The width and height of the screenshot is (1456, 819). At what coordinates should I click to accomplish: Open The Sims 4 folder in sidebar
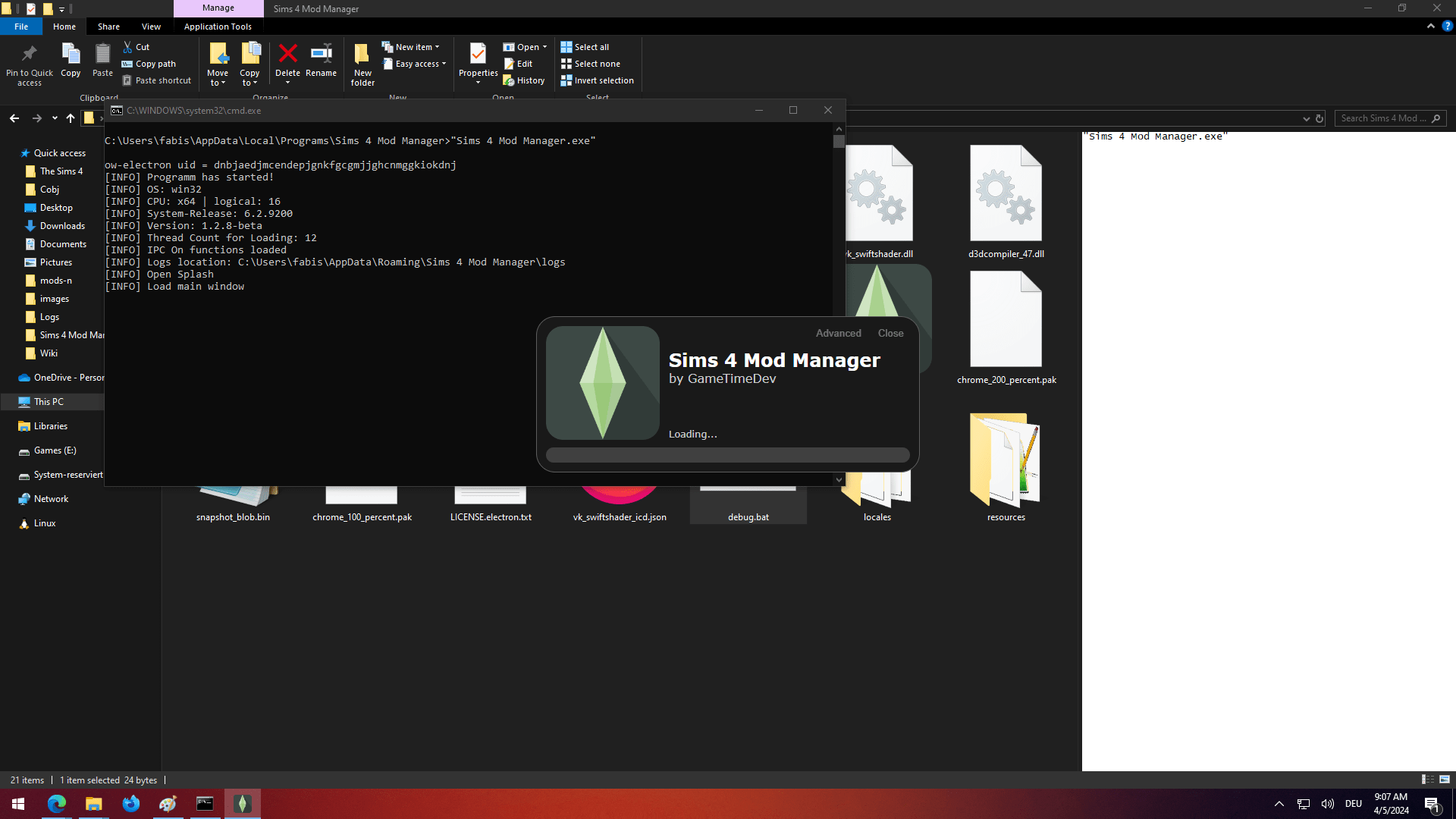(61, 171)
